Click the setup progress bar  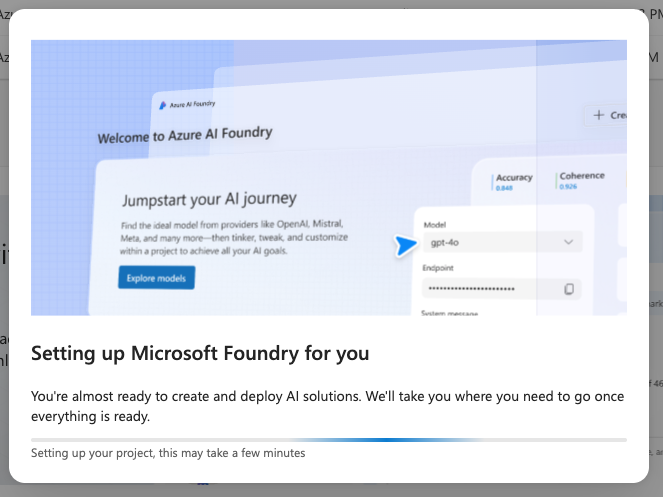[329, 440]
